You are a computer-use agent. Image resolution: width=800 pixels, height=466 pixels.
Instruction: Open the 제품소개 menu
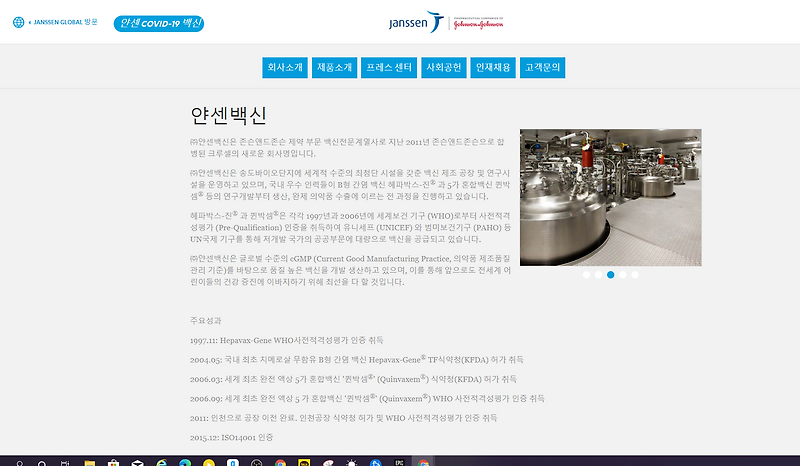[334, 67]
